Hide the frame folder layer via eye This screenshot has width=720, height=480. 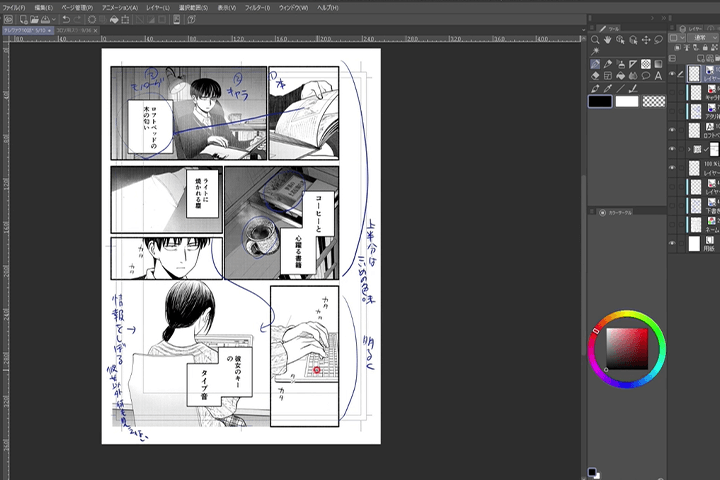tap(672, 149)
